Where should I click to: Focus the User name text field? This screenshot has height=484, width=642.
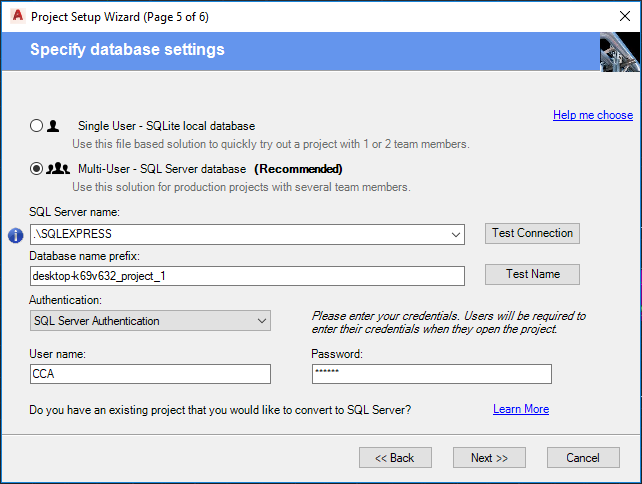point(151,374)
